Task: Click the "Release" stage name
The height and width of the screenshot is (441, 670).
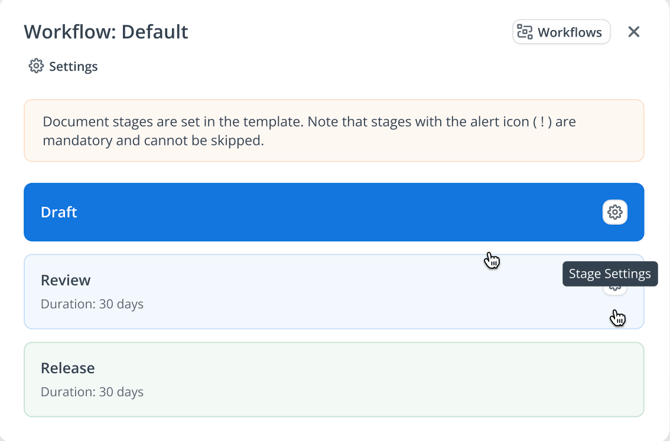Action: (68, 368)
